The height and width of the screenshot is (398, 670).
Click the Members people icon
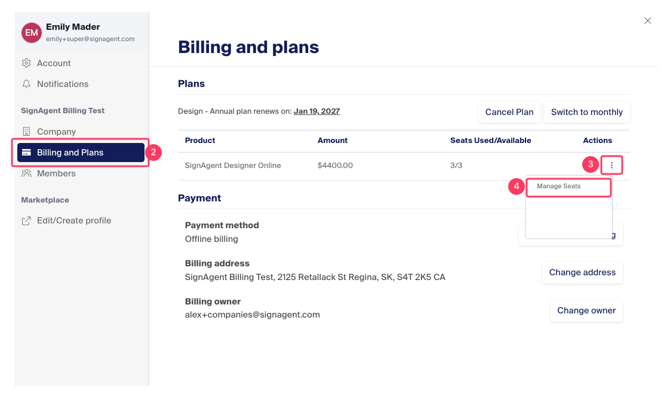tap(26, 173)
